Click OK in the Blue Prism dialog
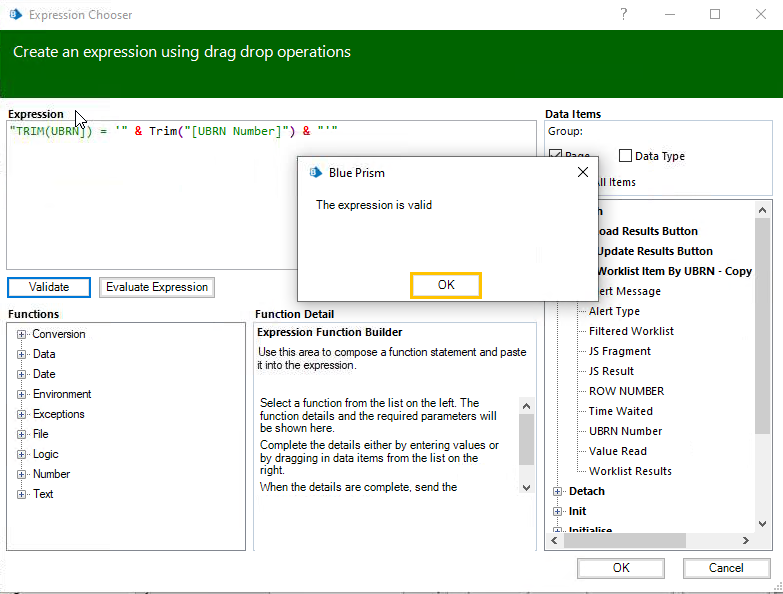This screenshot has height=594, width=783. pyautogui.click(x=446, y=285)
